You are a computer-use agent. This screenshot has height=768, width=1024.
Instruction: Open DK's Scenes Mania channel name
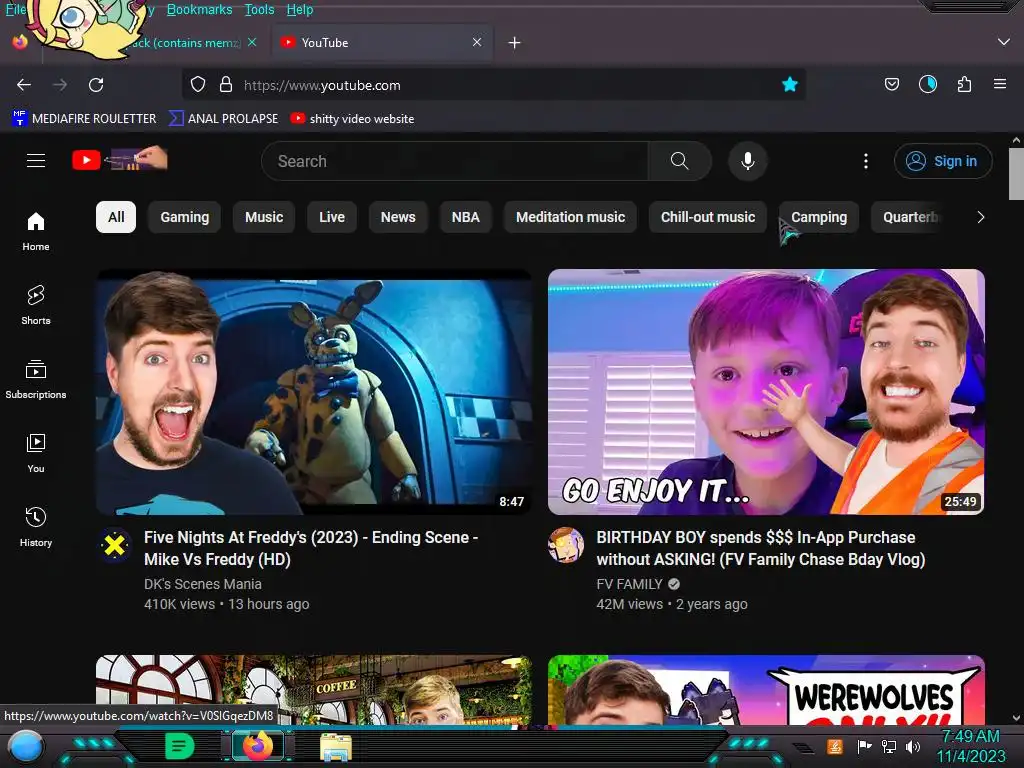202,584
